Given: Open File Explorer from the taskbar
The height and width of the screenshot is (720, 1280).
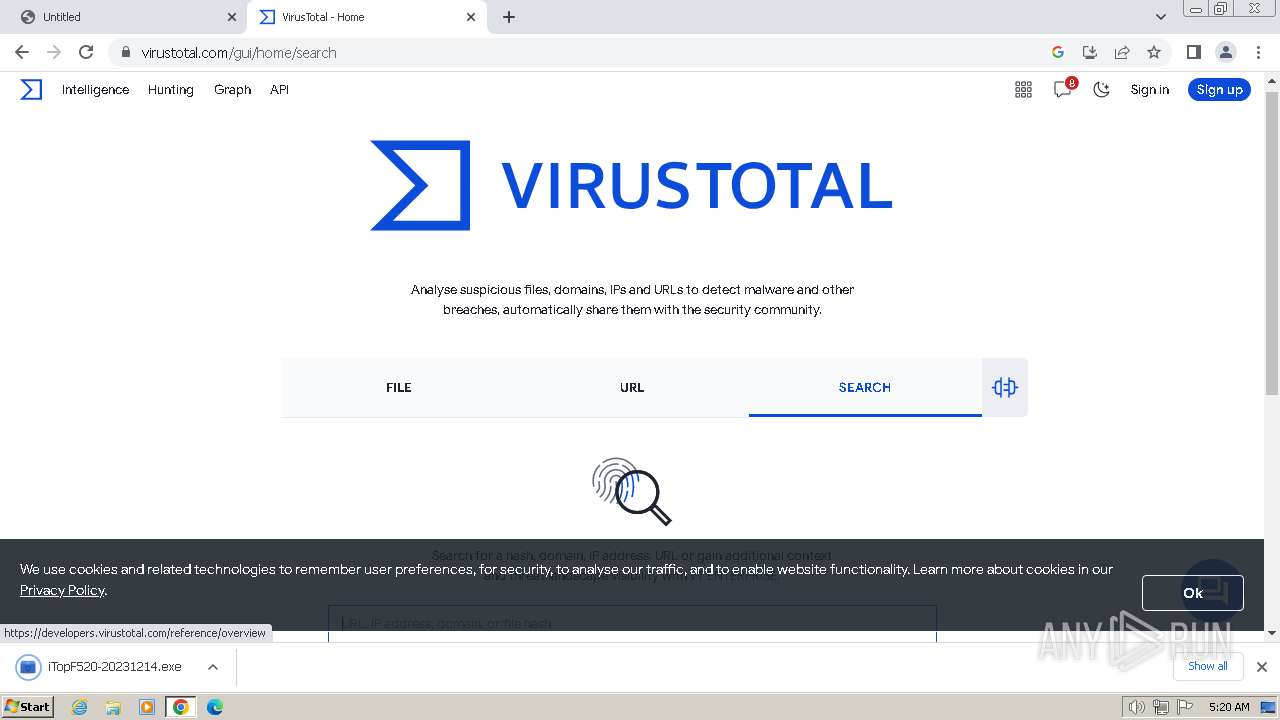Looking at the screenshot, I should [x=113, y=707].
